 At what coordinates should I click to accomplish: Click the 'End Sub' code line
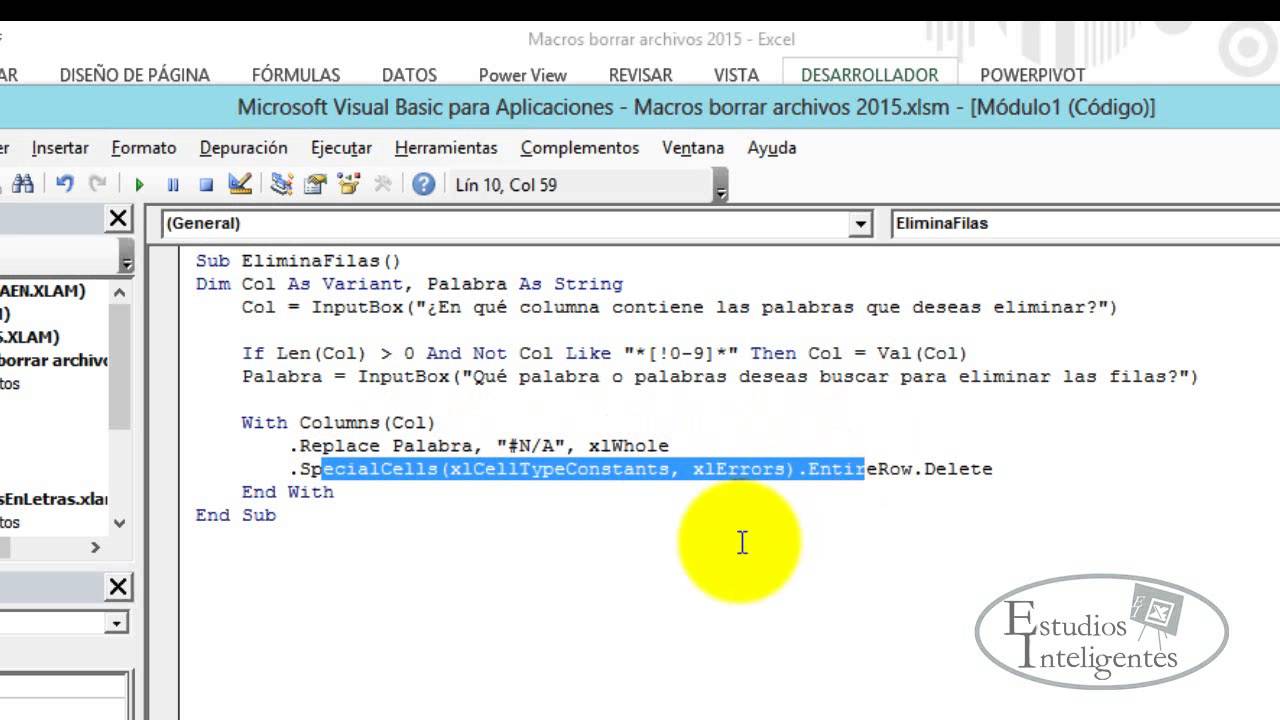[x=236, y=515]
